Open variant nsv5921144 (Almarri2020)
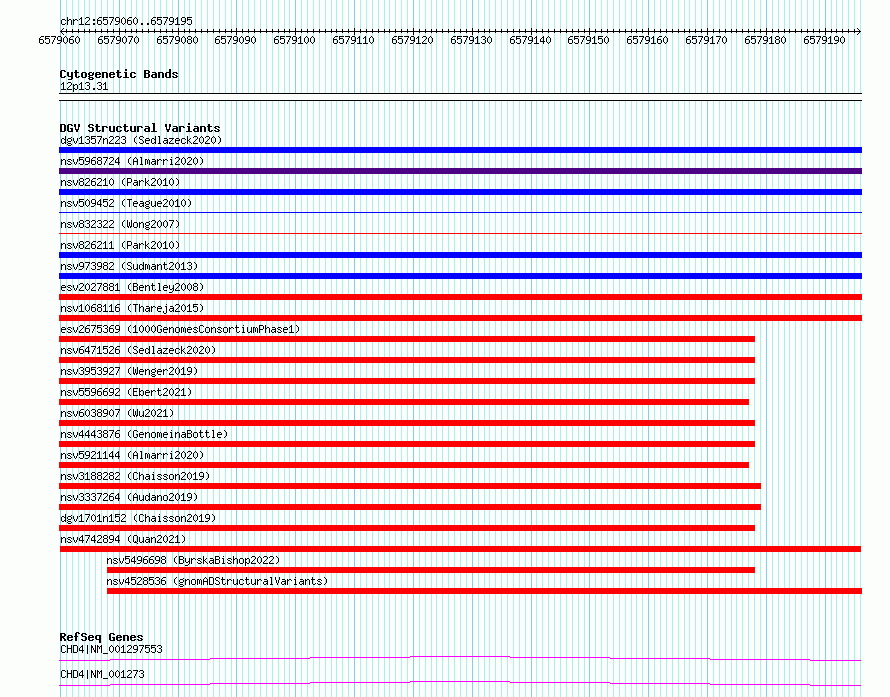Screen dimensions: 890x697 pos(132,455)
